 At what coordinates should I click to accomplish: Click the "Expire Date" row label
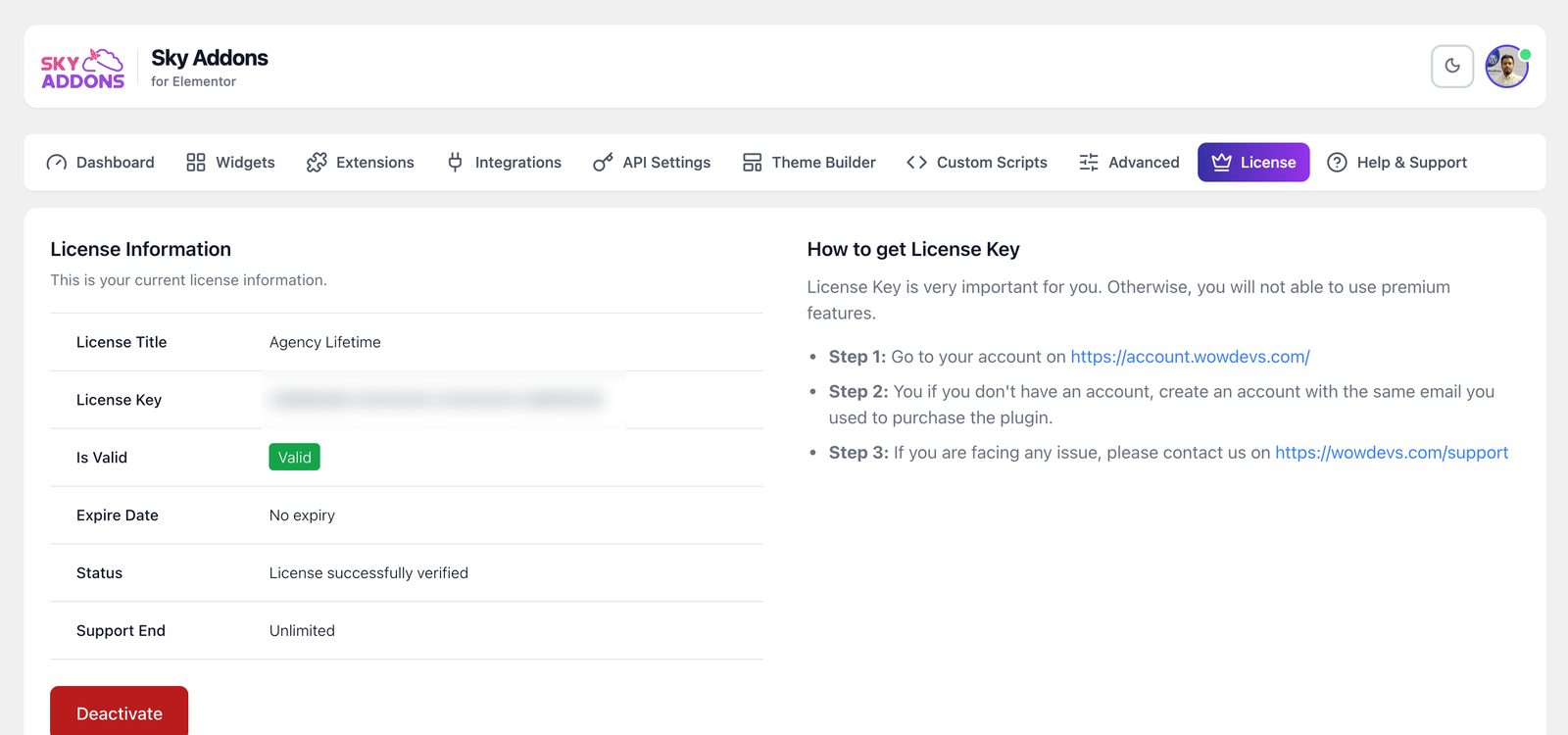coord(118,515)
